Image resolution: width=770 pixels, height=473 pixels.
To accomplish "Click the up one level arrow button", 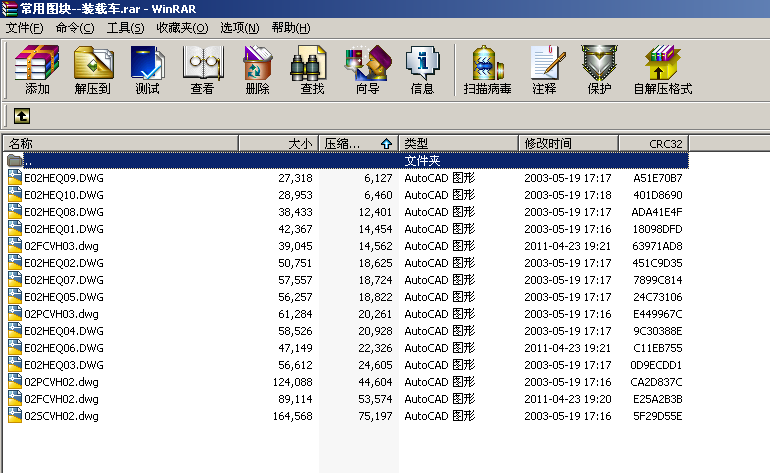I will click(22, 116).
